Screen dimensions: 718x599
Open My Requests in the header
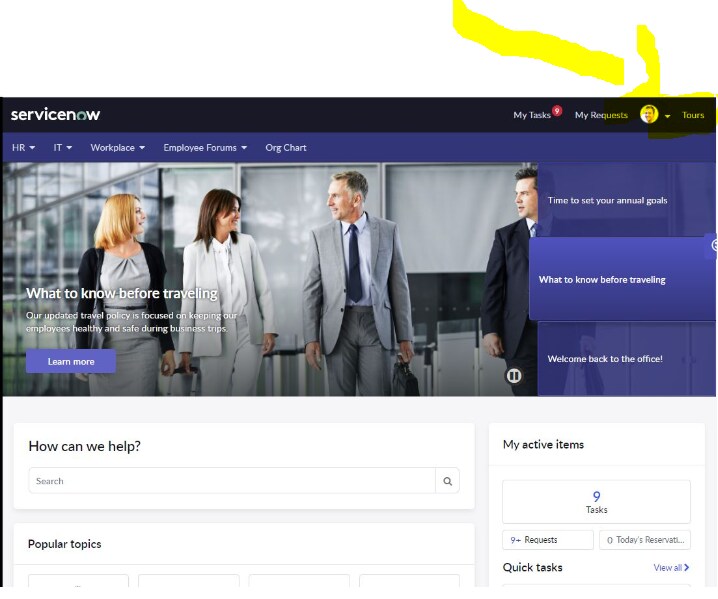coord(601,115)
